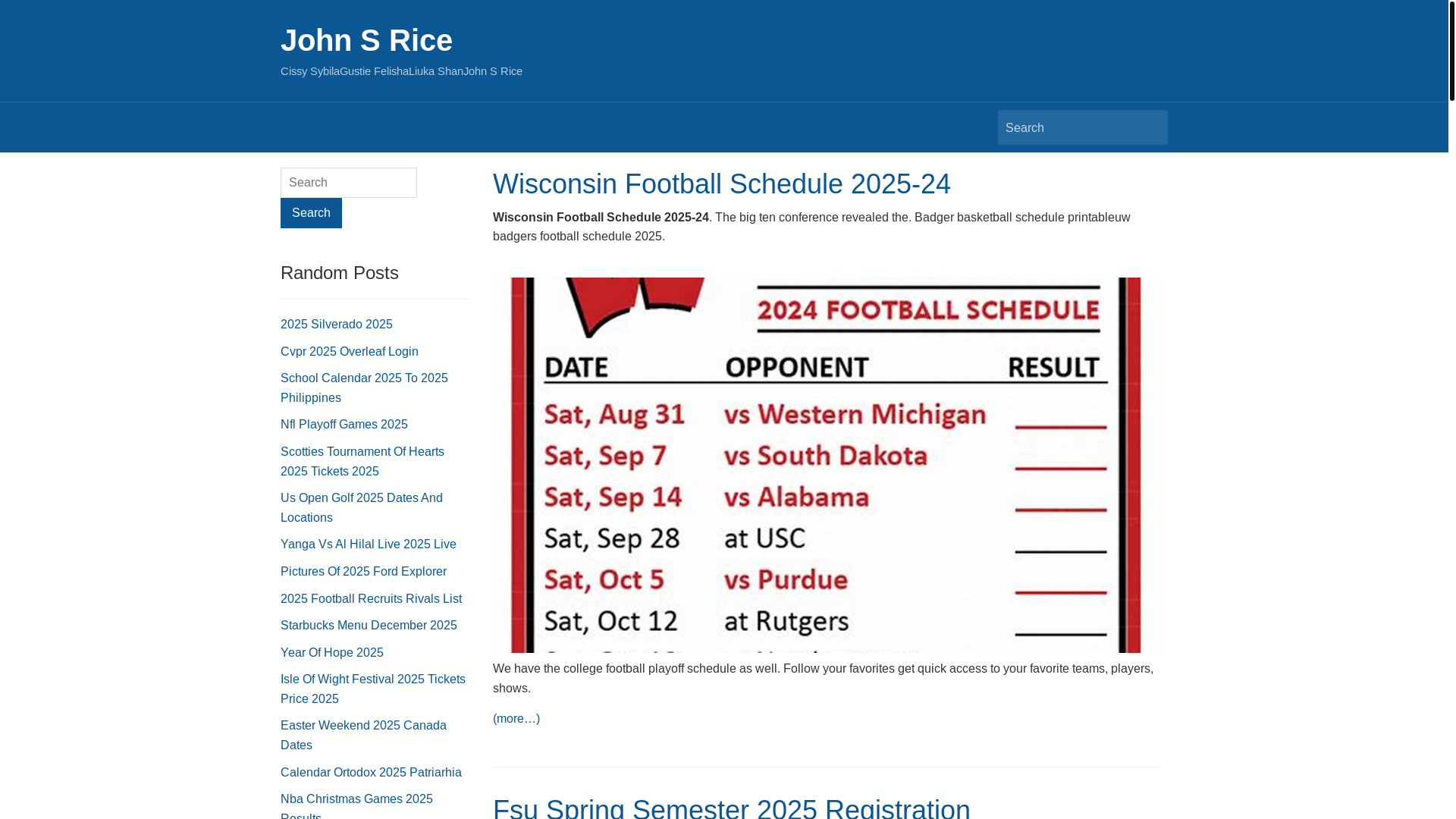Open School Calendar 2025 To 2025 Philippines

tap(364, 388)
